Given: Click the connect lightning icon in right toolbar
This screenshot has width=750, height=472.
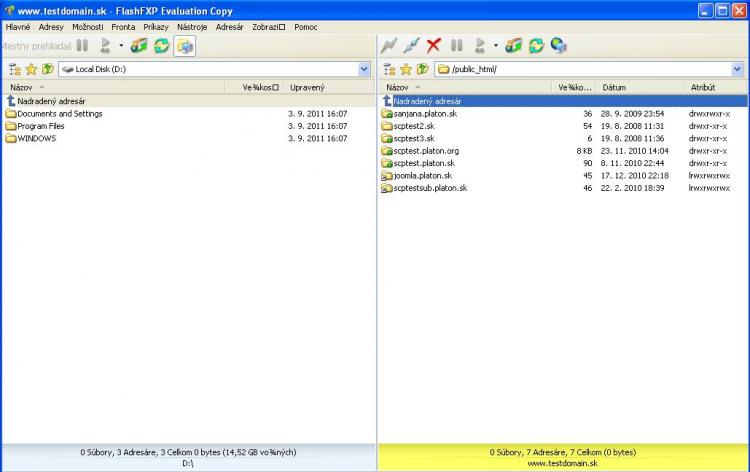Looking at the screenshot, I should [389, 46].
